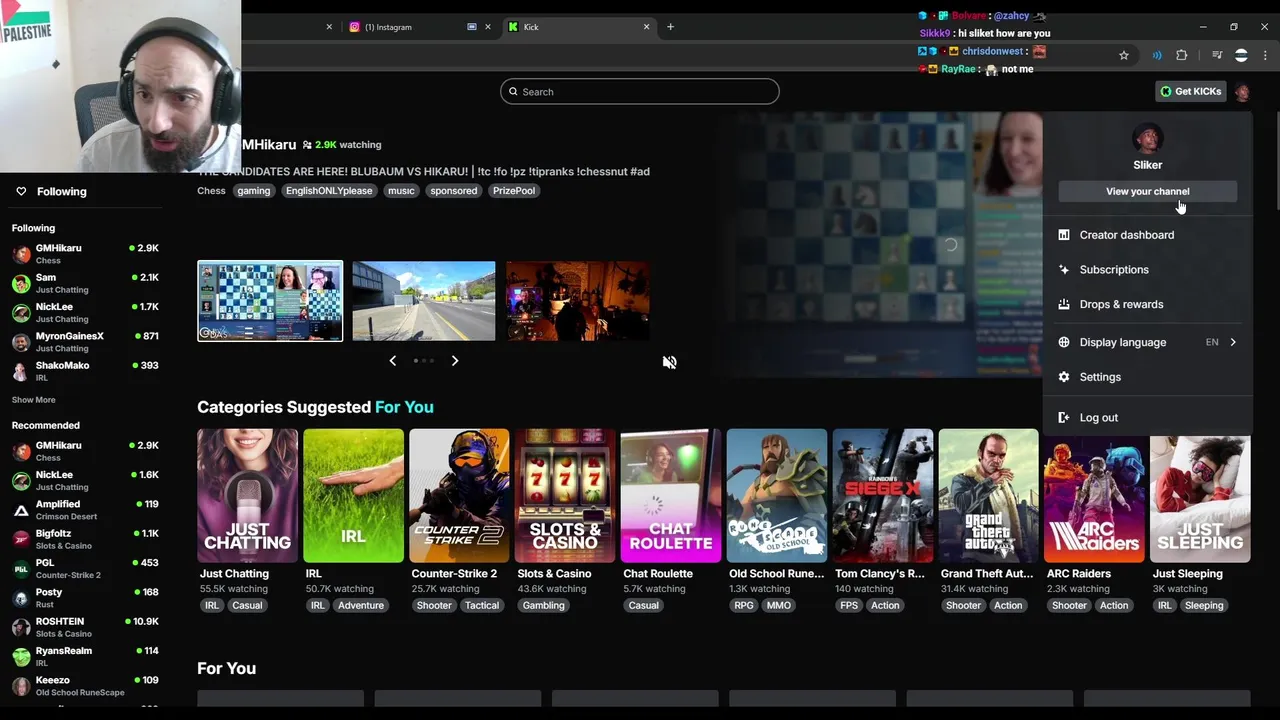Image resolution: width=1280 pixels, height=720 pixels.
Task: Open the Counter-Strike 2 category card
Action: pos(459,496)
